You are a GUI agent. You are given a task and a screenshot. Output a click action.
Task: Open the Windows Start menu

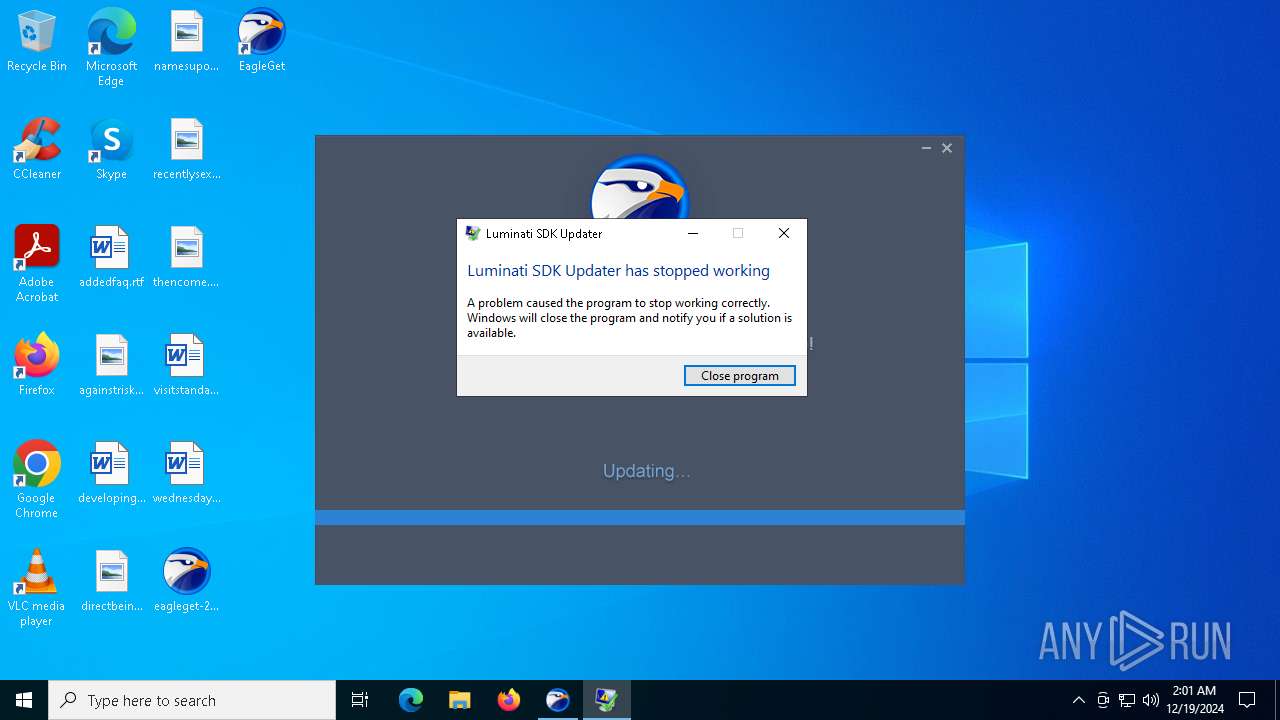point(24,700)
